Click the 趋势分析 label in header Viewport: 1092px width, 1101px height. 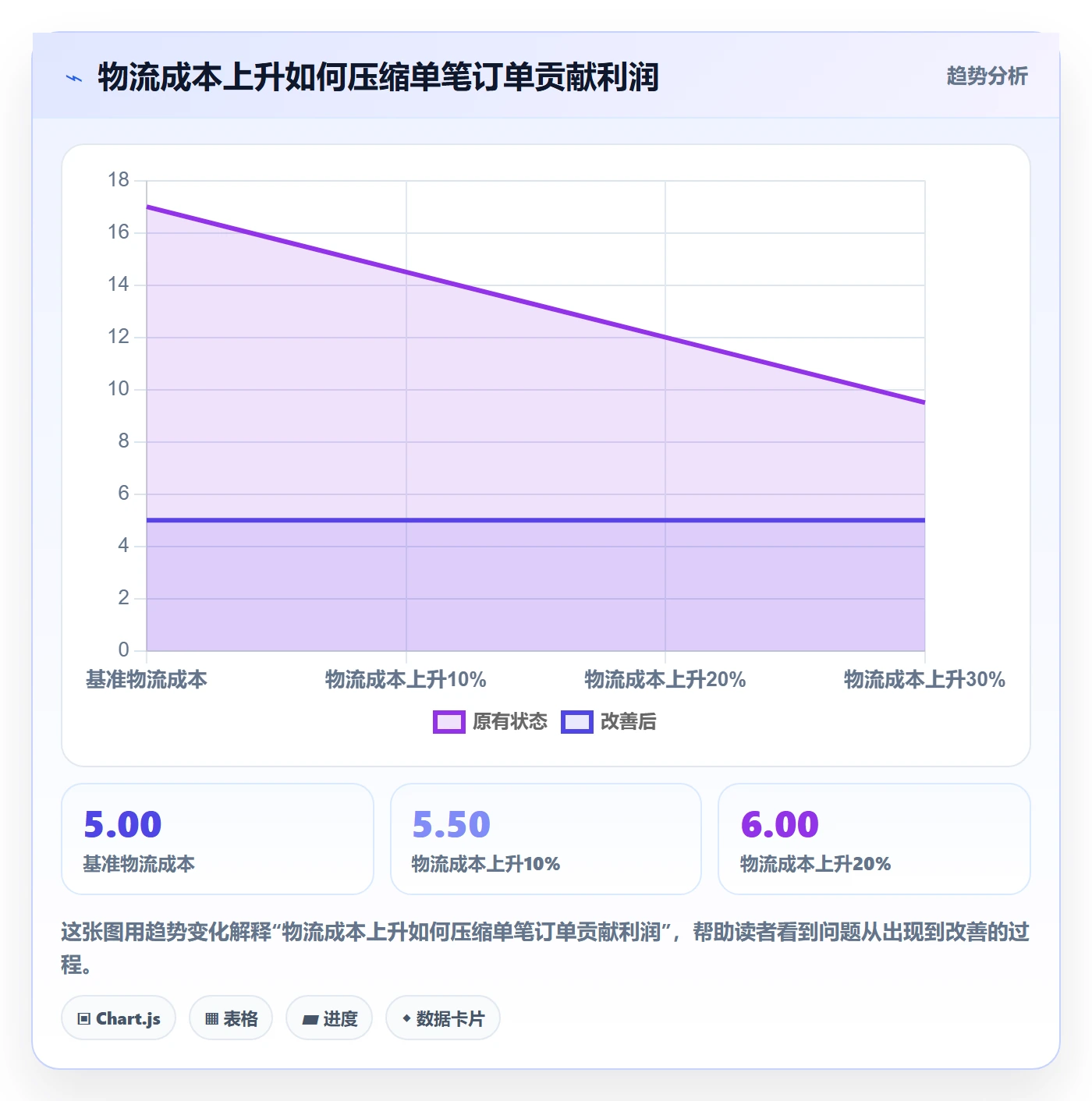(x=987, y=76)
